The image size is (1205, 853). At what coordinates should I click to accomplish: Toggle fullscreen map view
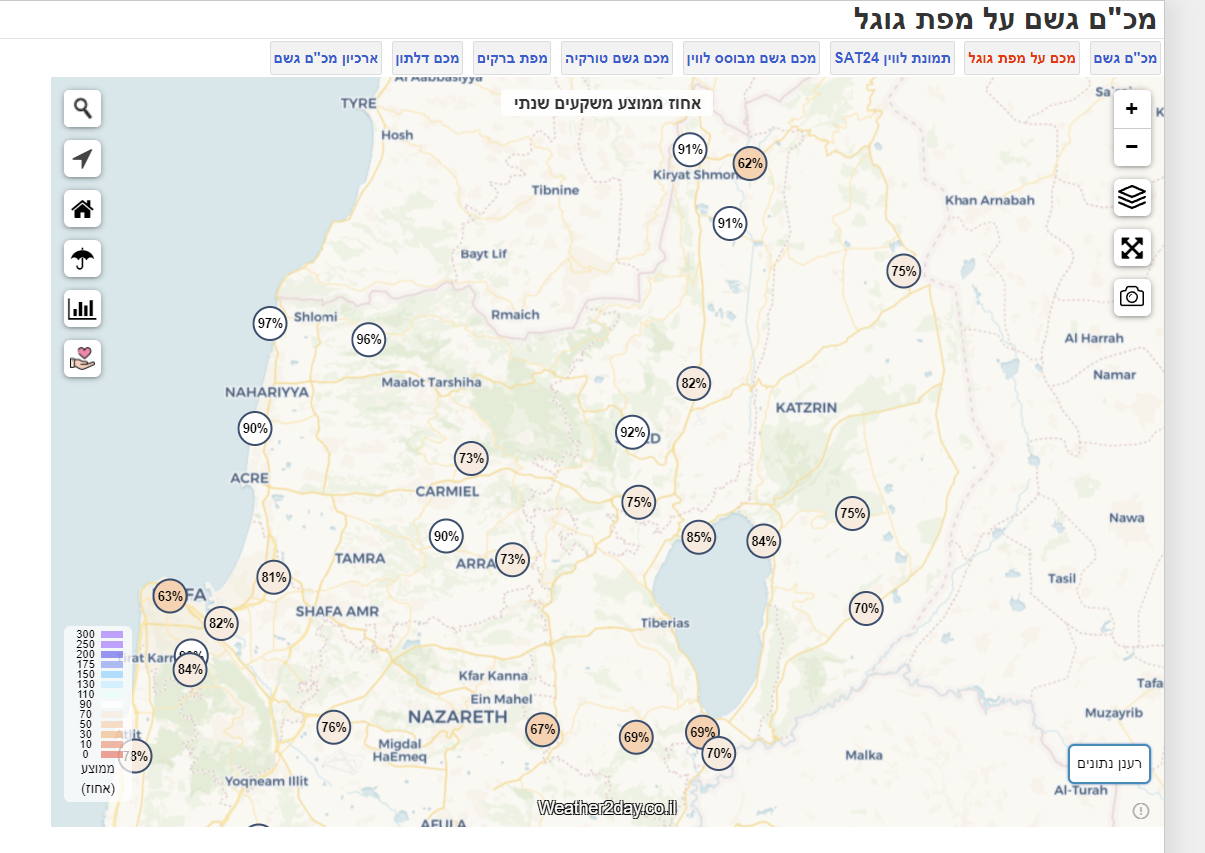[1132, 247]
